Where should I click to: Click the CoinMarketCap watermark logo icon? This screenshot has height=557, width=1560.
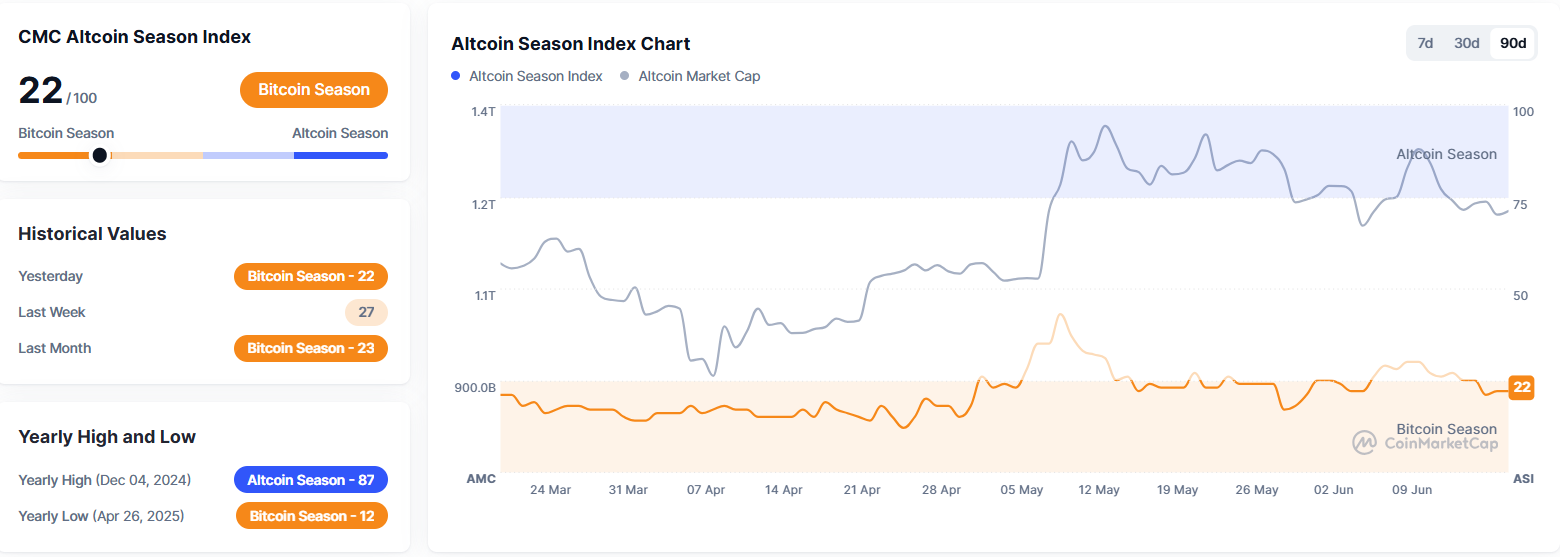[1365, 442]
